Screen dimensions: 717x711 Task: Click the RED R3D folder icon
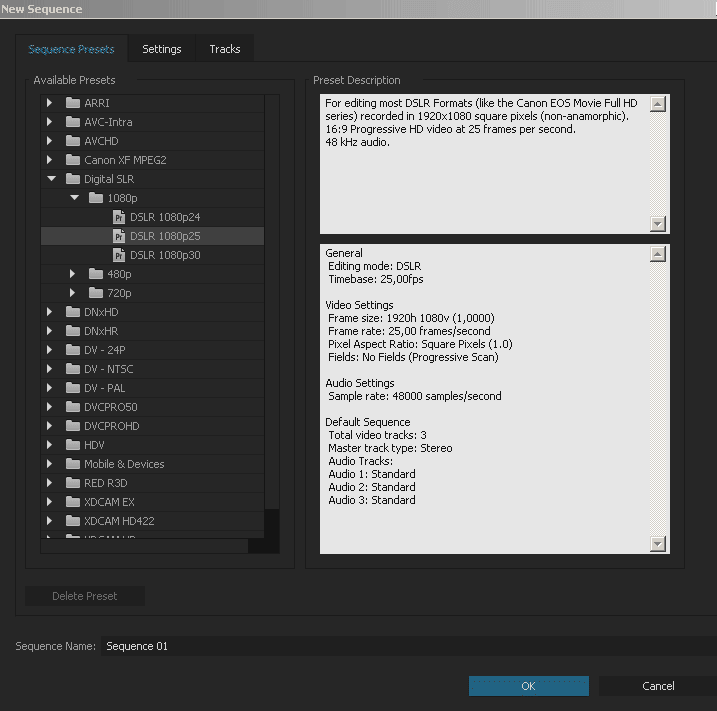click(x=73, y=482)
